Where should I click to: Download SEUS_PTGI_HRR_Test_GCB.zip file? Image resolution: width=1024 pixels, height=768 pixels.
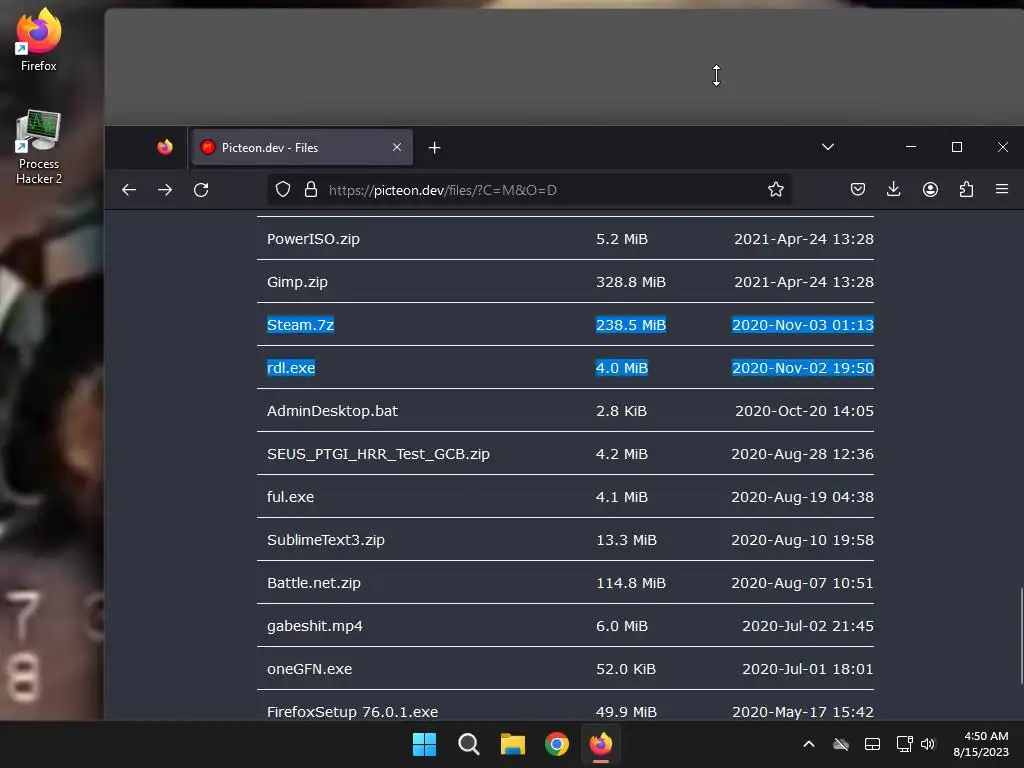pos(378,454)
